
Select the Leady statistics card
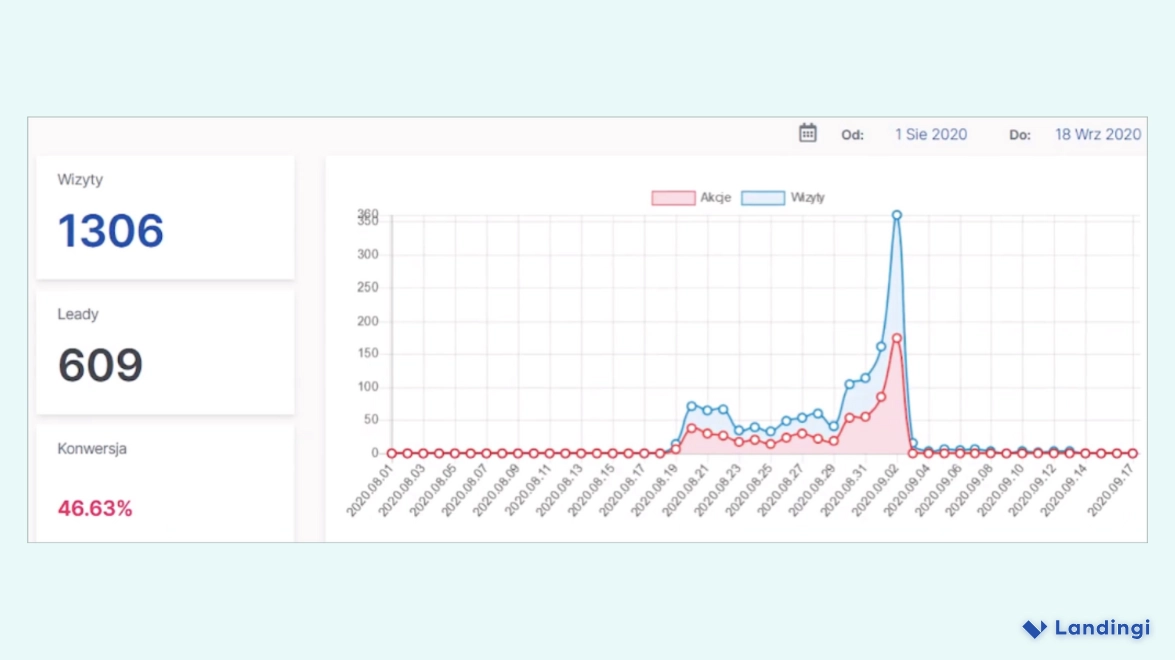165,350
